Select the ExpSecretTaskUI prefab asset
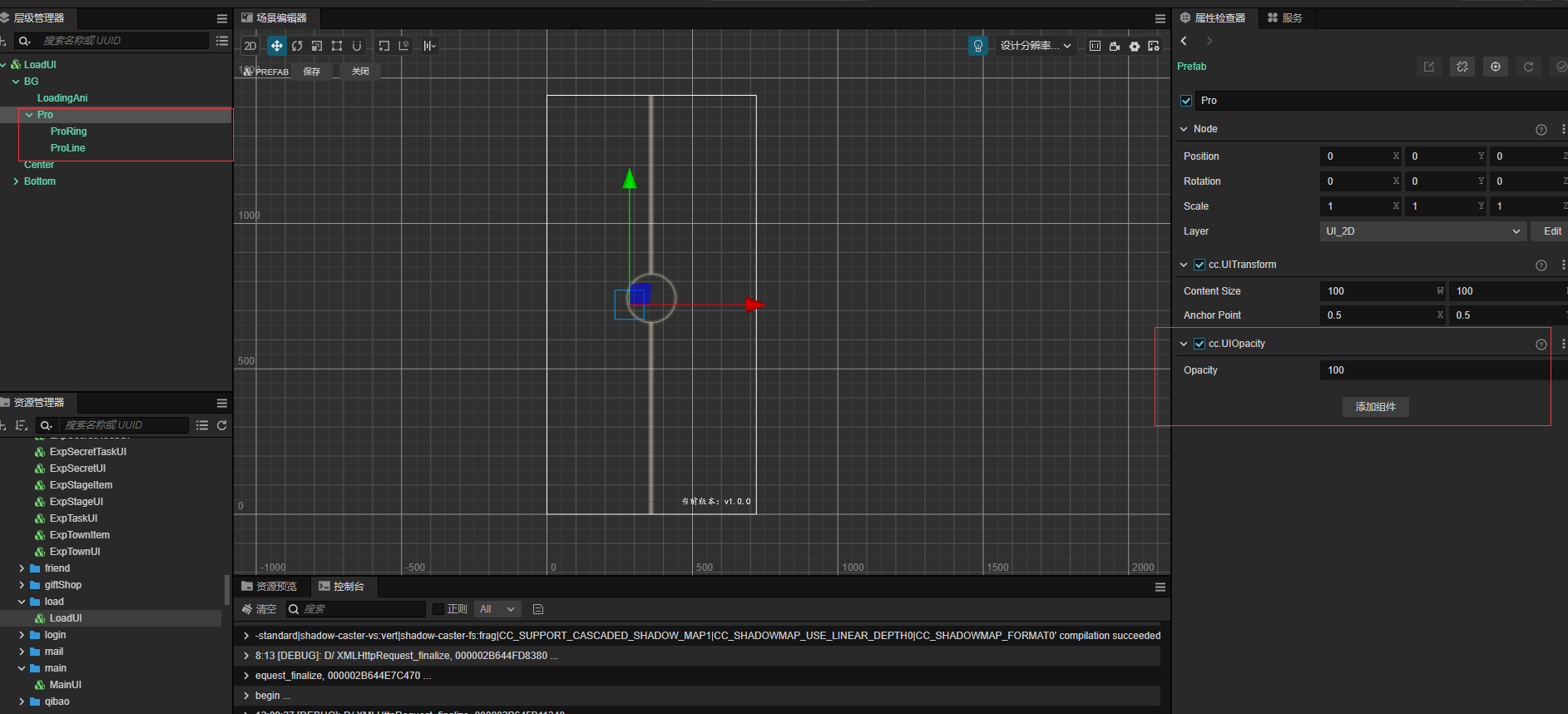1568x714 pixels. point(88,452)
